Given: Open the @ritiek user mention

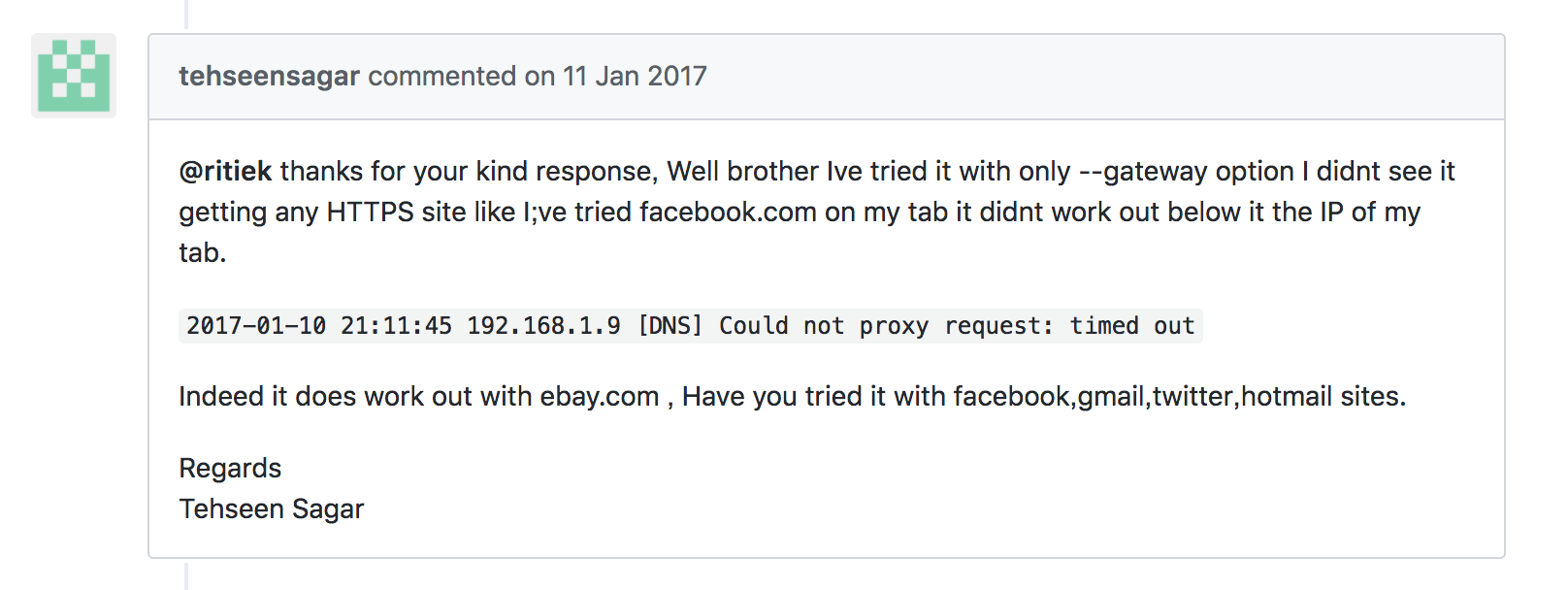Looking at the screenshot, I should point(225,171).
